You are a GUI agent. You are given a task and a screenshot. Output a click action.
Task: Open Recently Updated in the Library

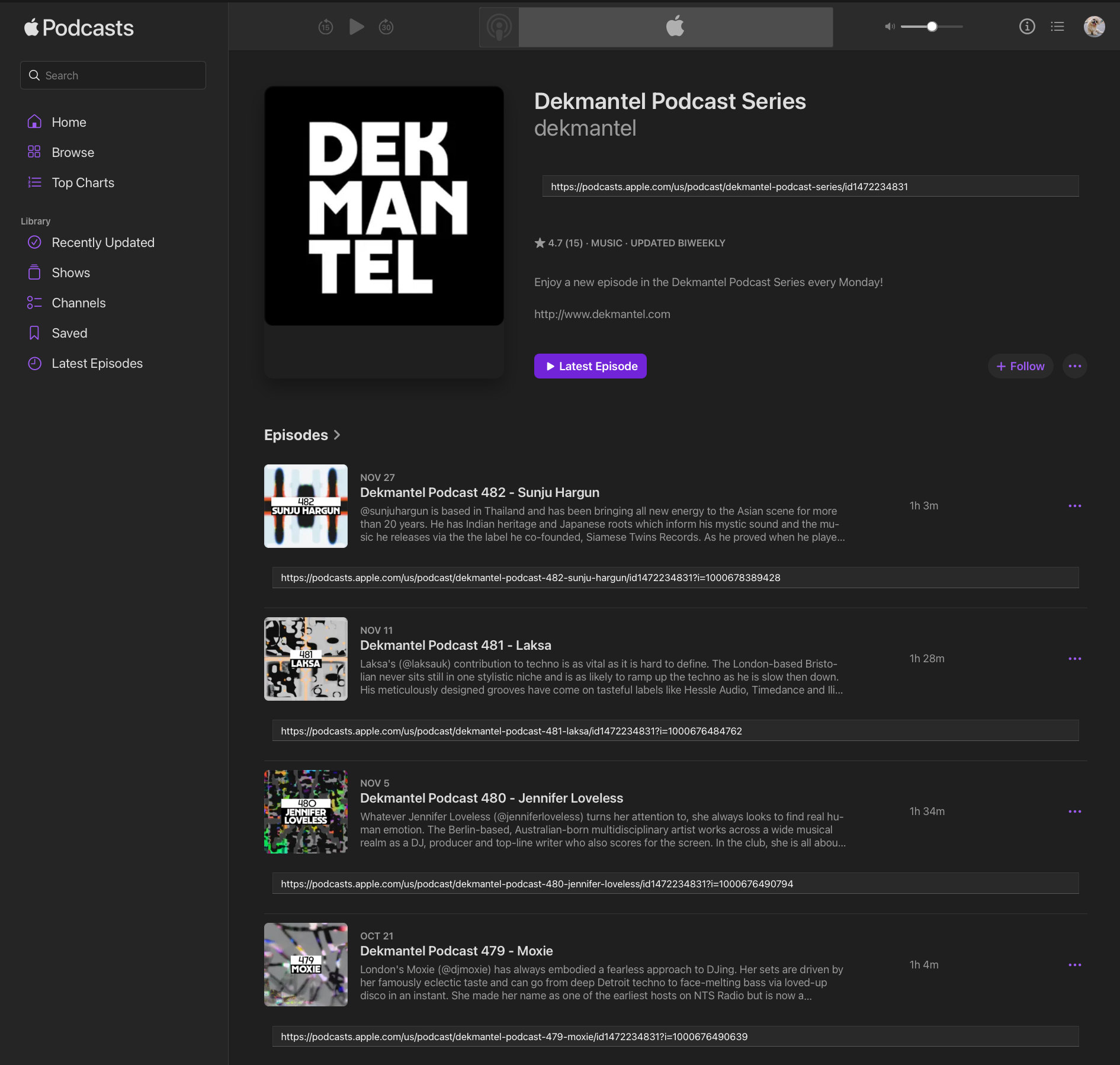103,242
